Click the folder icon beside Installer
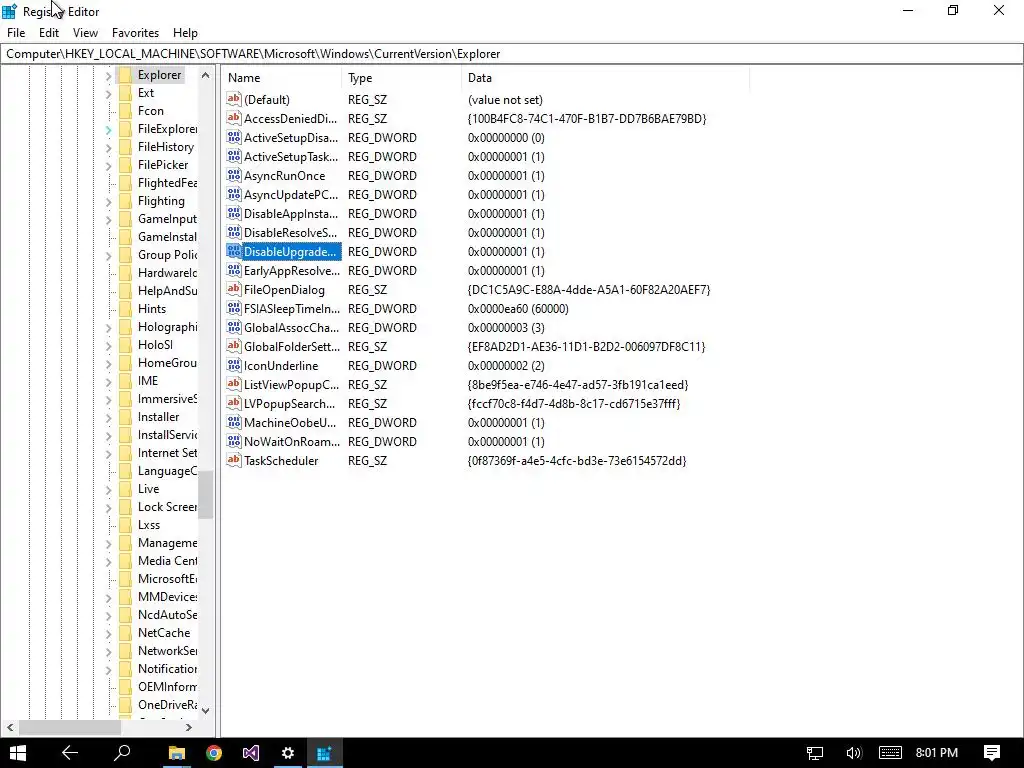 click(125, 417)
